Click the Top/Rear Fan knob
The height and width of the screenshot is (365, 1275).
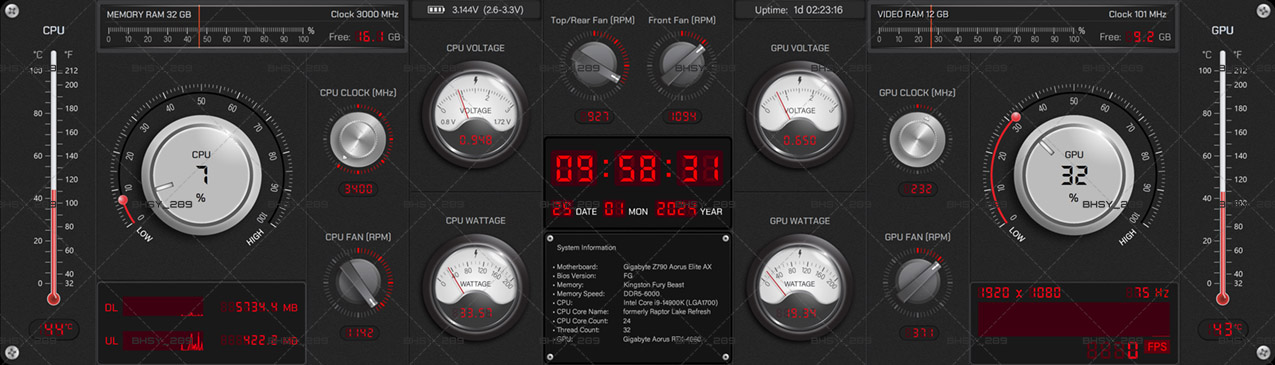(596, 64)
